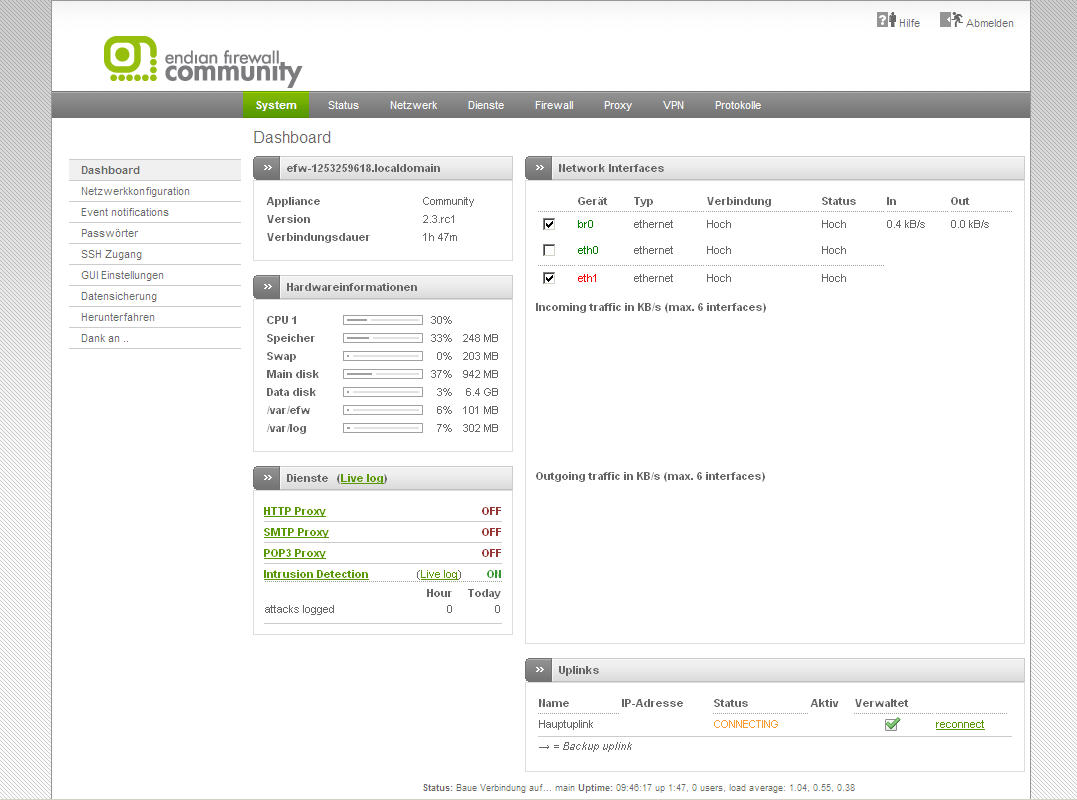Click the reconnect link for Hauptuplink

pyautogui.click(x=959, y=724)
